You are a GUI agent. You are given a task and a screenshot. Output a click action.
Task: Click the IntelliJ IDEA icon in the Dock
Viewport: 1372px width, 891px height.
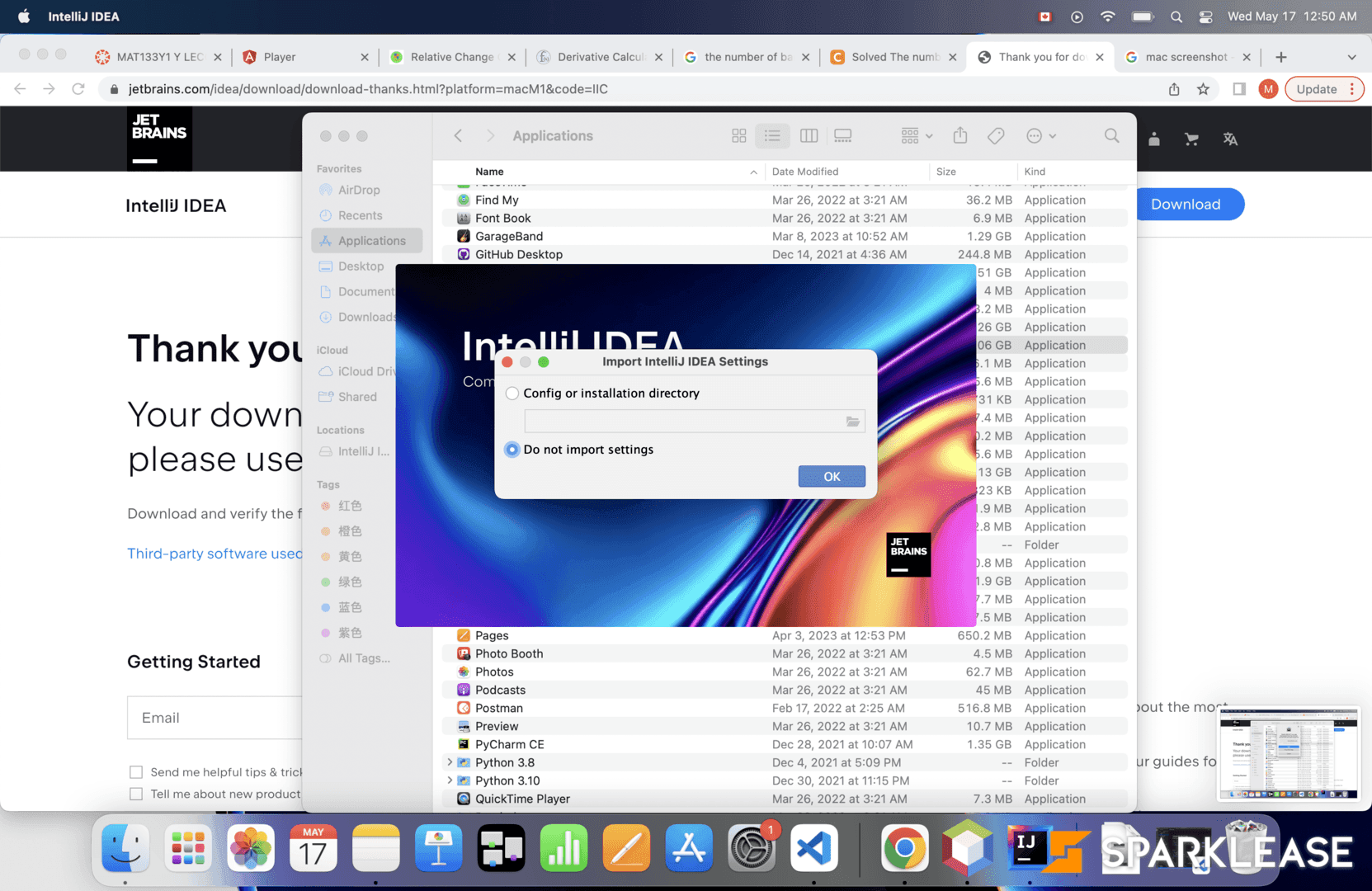[x=1028, y=849]
